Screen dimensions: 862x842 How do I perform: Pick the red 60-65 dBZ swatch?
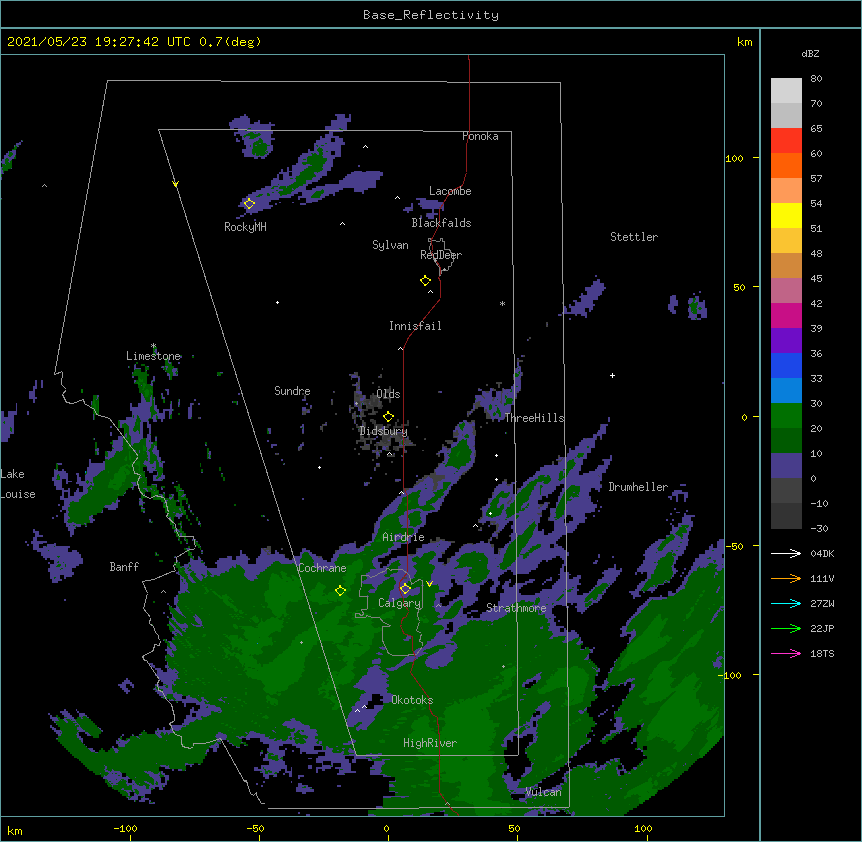[786, 141]
